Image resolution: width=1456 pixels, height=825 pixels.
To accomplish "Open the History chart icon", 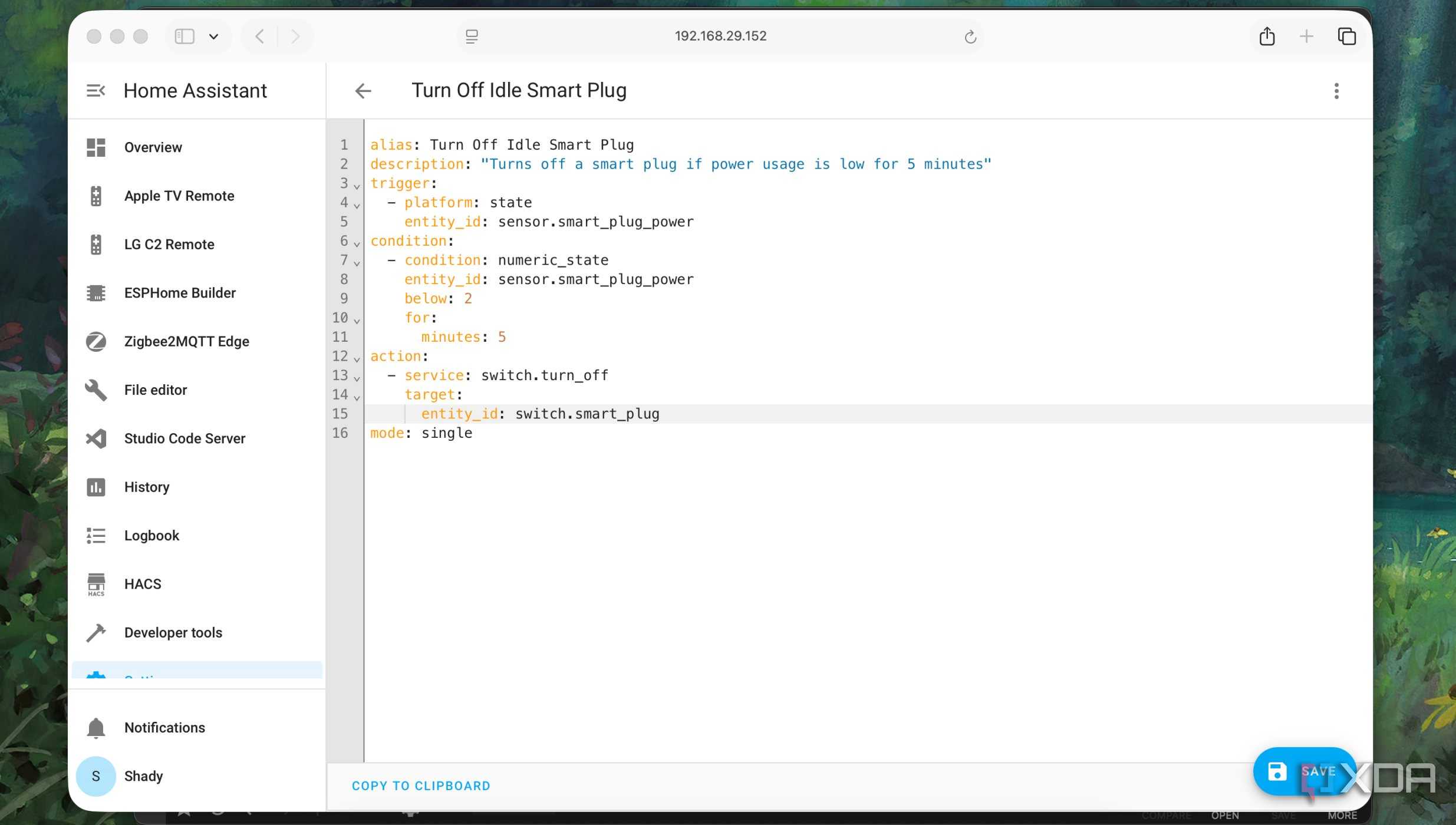I will pyautogui.click(x=95, y=487).
